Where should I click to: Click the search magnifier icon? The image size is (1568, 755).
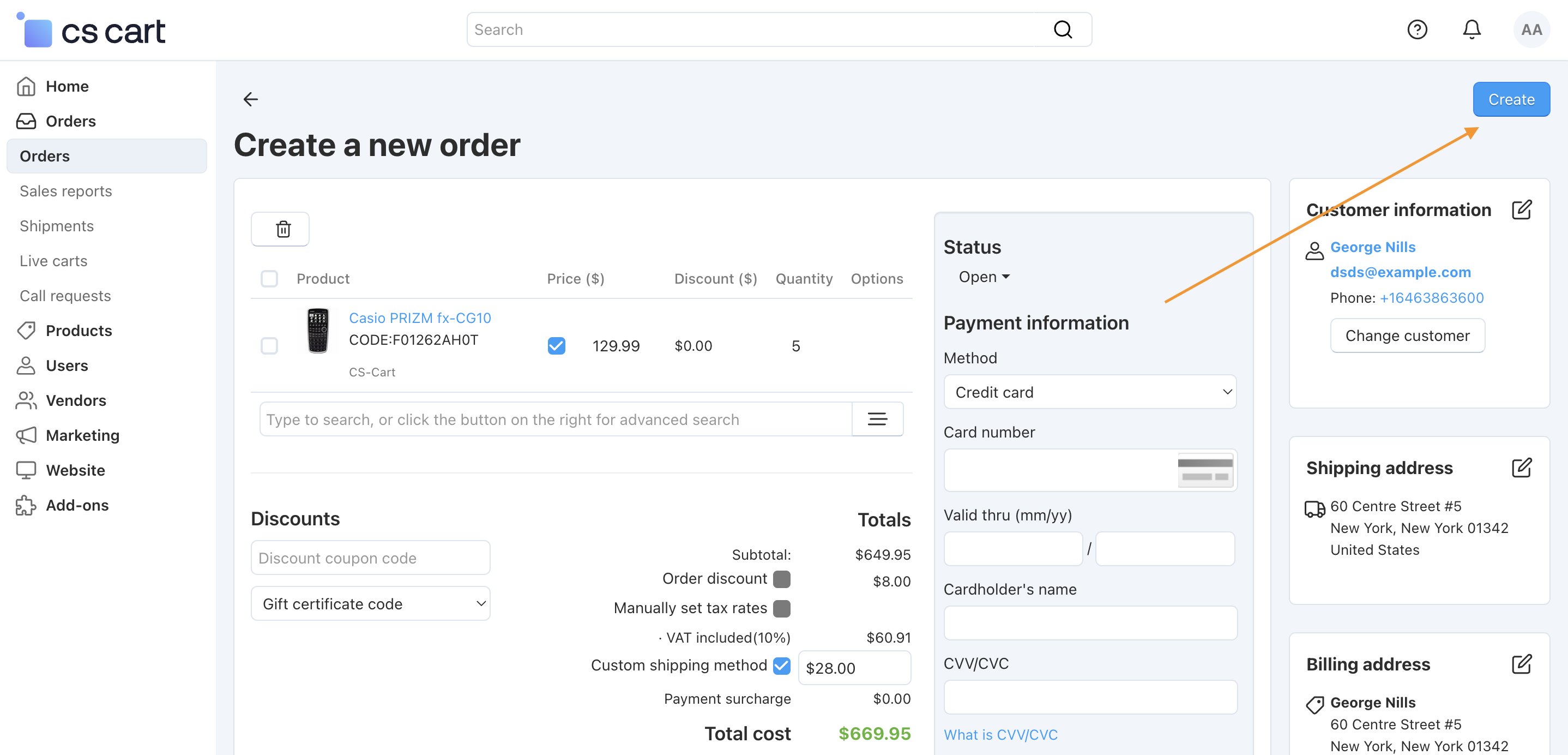coord(1063,29)
